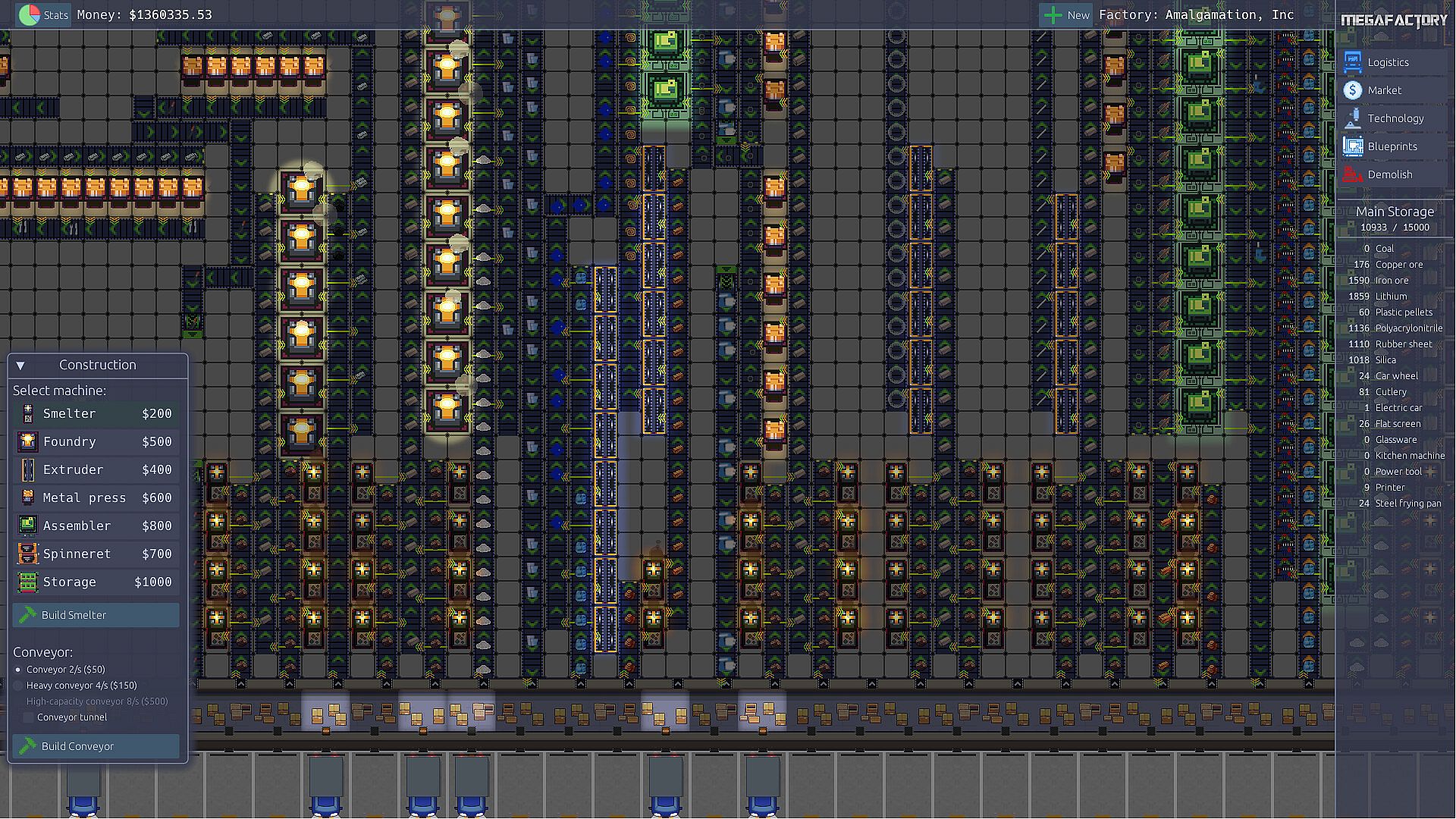The image size is (1456, 819).
Task: Click the Factory: Amalgamation, Inc name
Action: pos(1196,14)
